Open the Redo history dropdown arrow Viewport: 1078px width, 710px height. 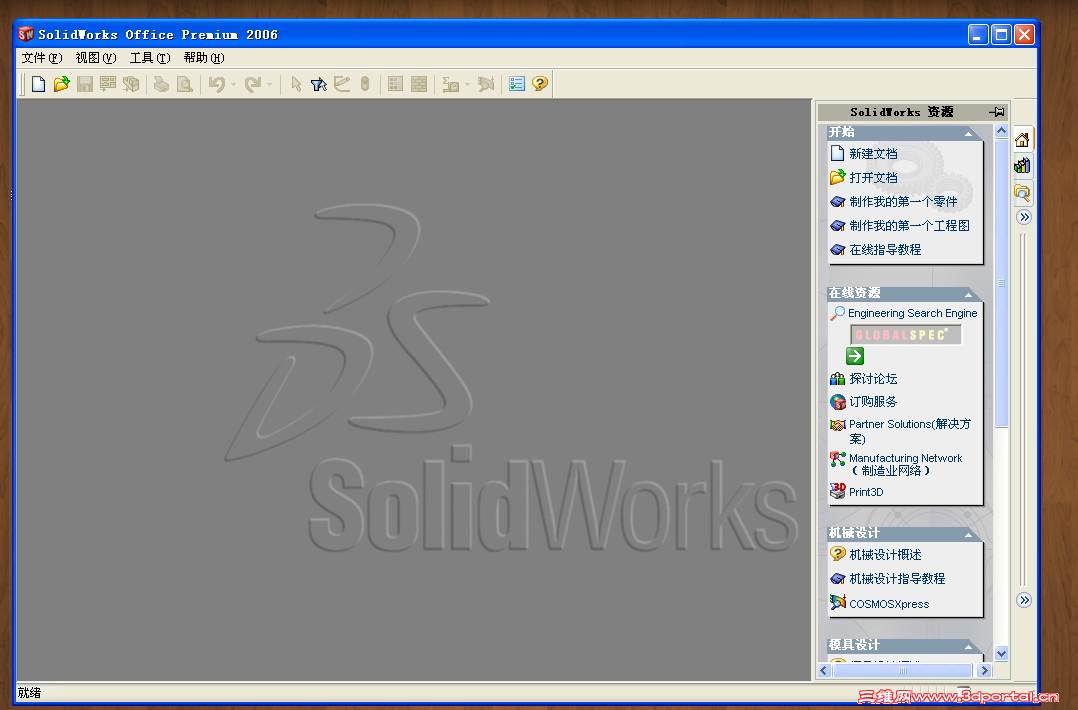[270, 85]
